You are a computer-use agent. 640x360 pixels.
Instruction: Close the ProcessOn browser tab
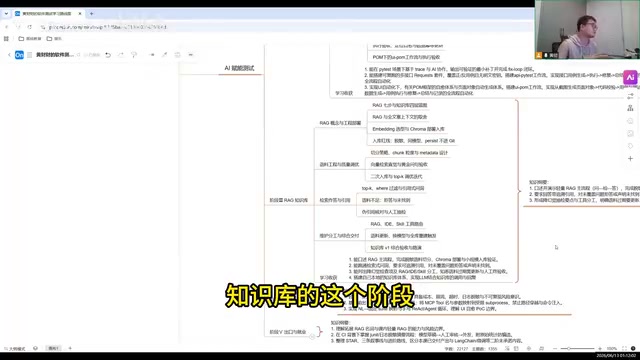pyautogui.click(x=80, y=13)
